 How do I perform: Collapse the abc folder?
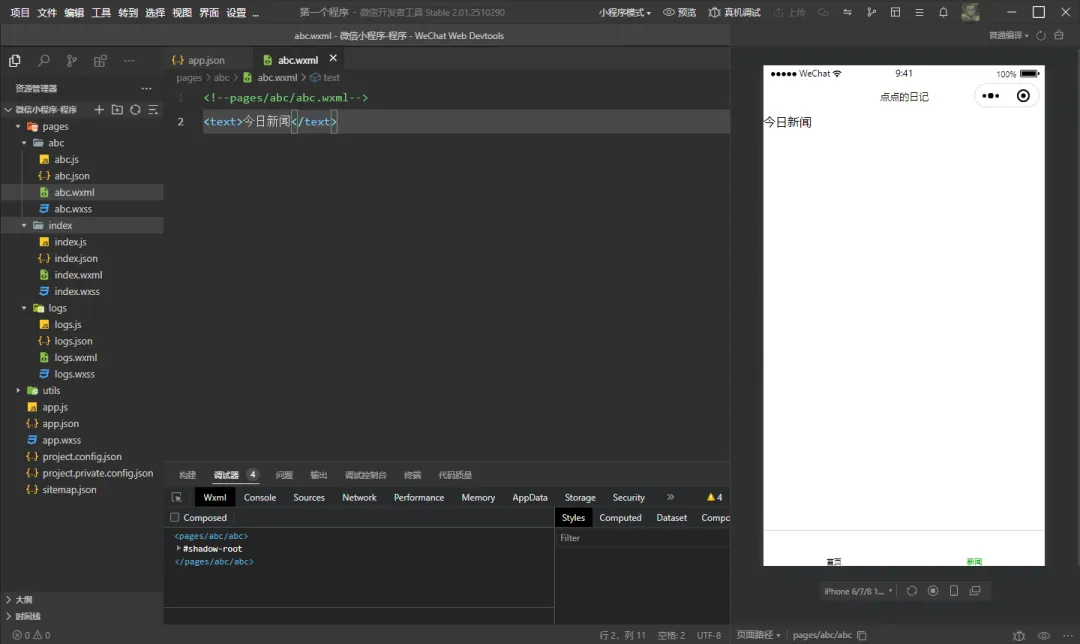(24, 143)
